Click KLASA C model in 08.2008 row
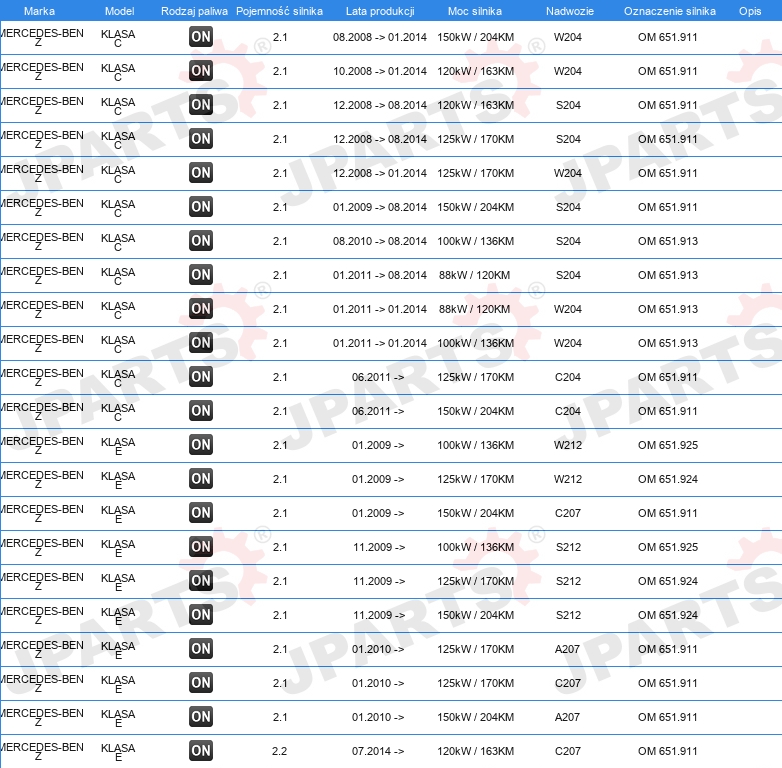The width and height of the screenshot is (782, 768). pyautogui.click(x=118, y=38)
